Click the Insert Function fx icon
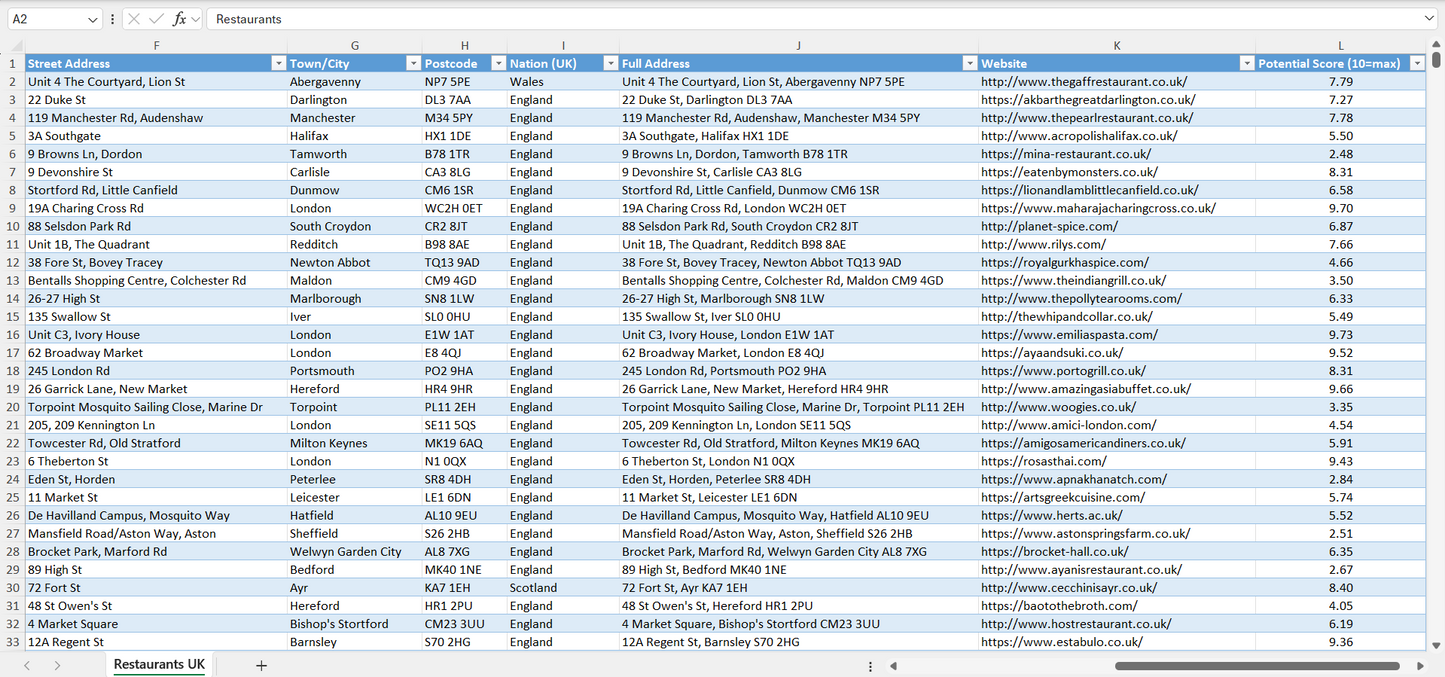Screen dimensions: 1445x677 180,19
